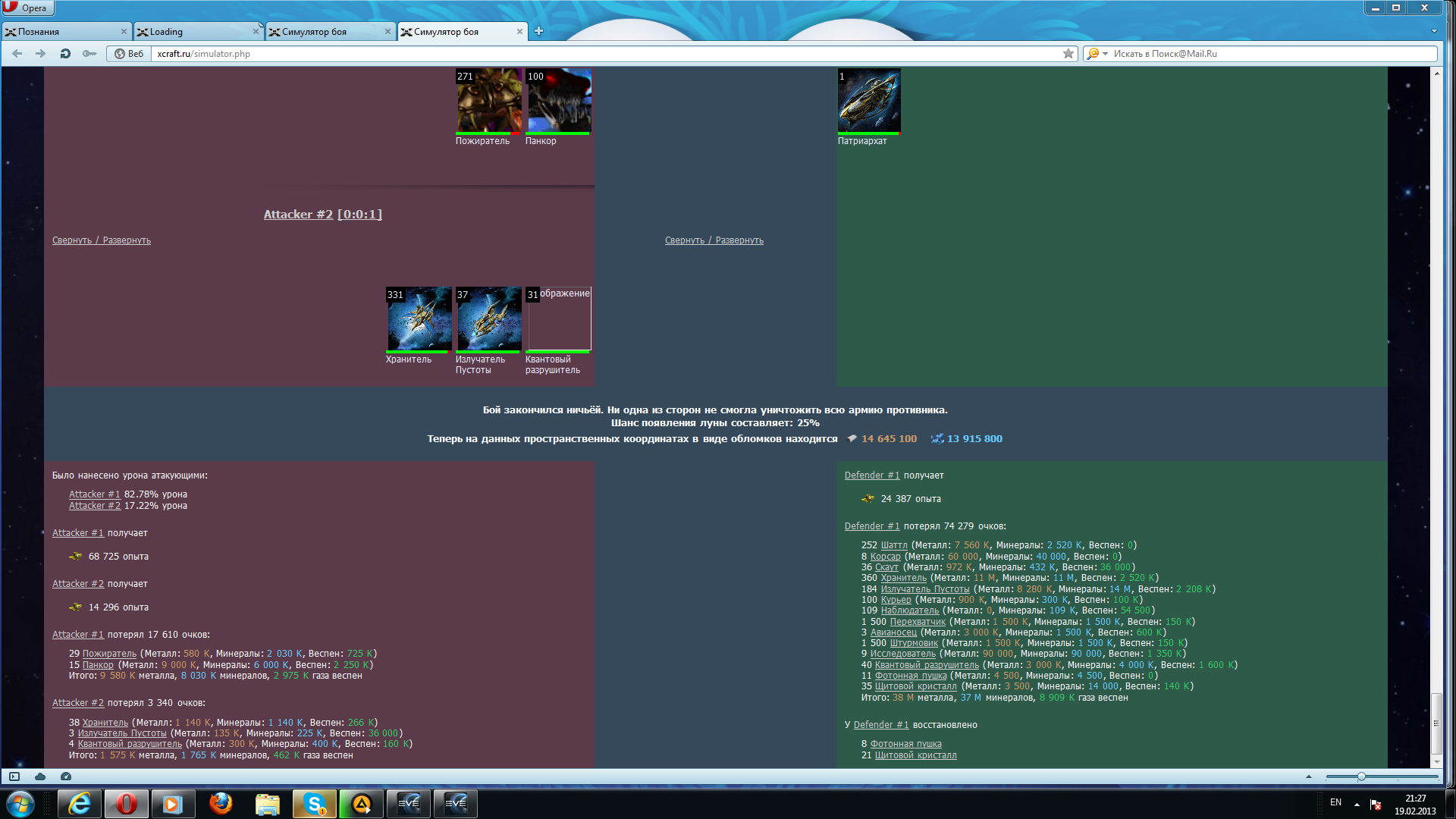The width and height of the screenshot is (1456, 819).
Task: Open the password wand key icon
Action: (x=89, y=54)
